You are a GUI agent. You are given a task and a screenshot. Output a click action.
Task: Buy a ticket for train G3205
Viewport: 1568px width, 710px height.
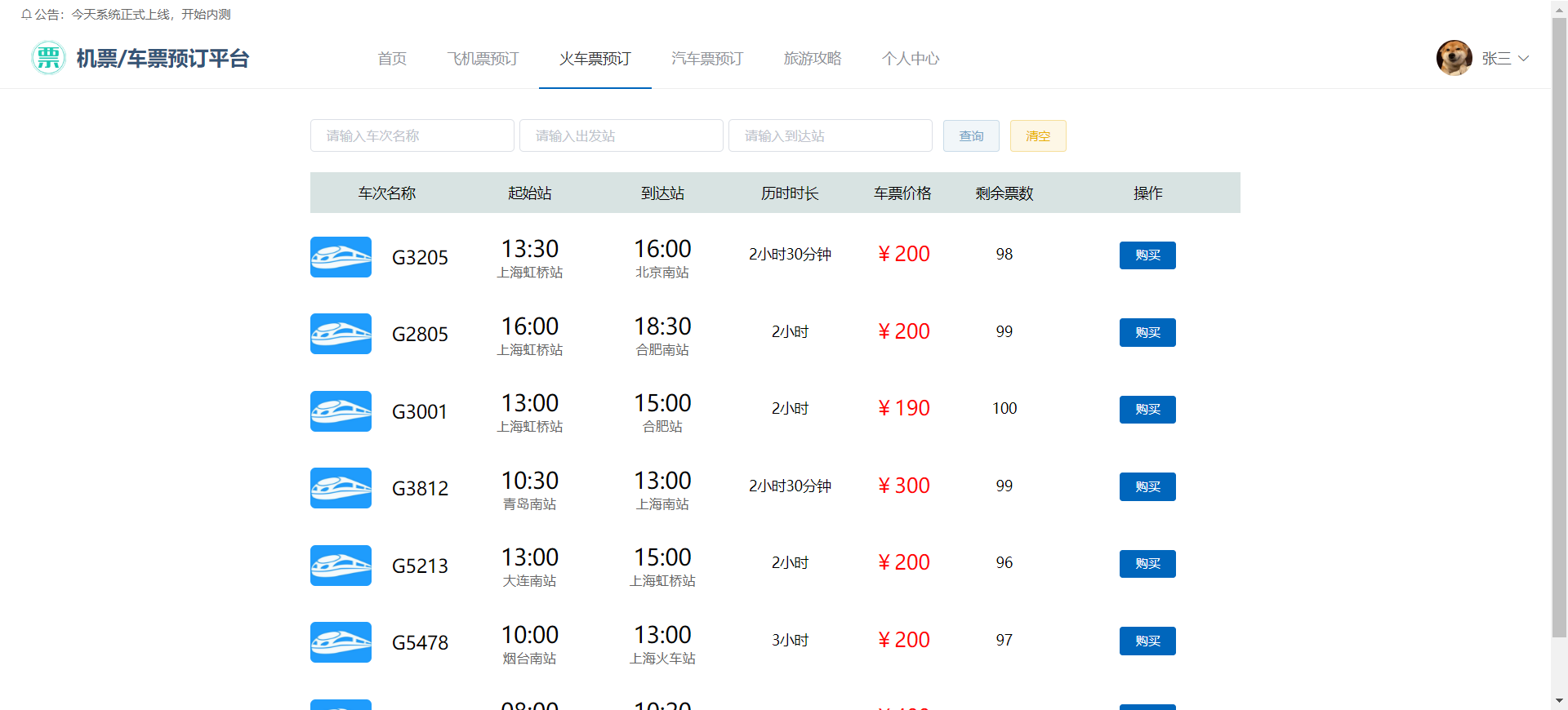[x=1147, y=255]
